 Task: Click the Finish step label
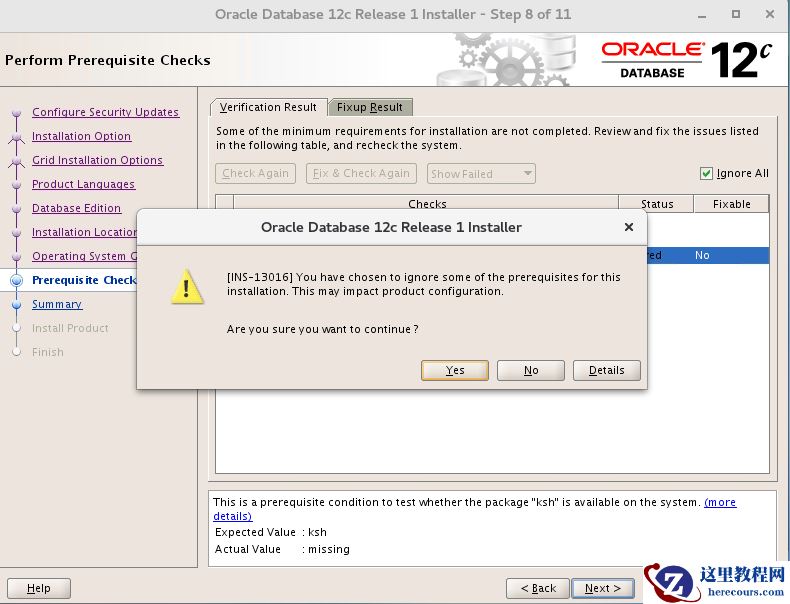pyautogui.click(x=48, y=352)
